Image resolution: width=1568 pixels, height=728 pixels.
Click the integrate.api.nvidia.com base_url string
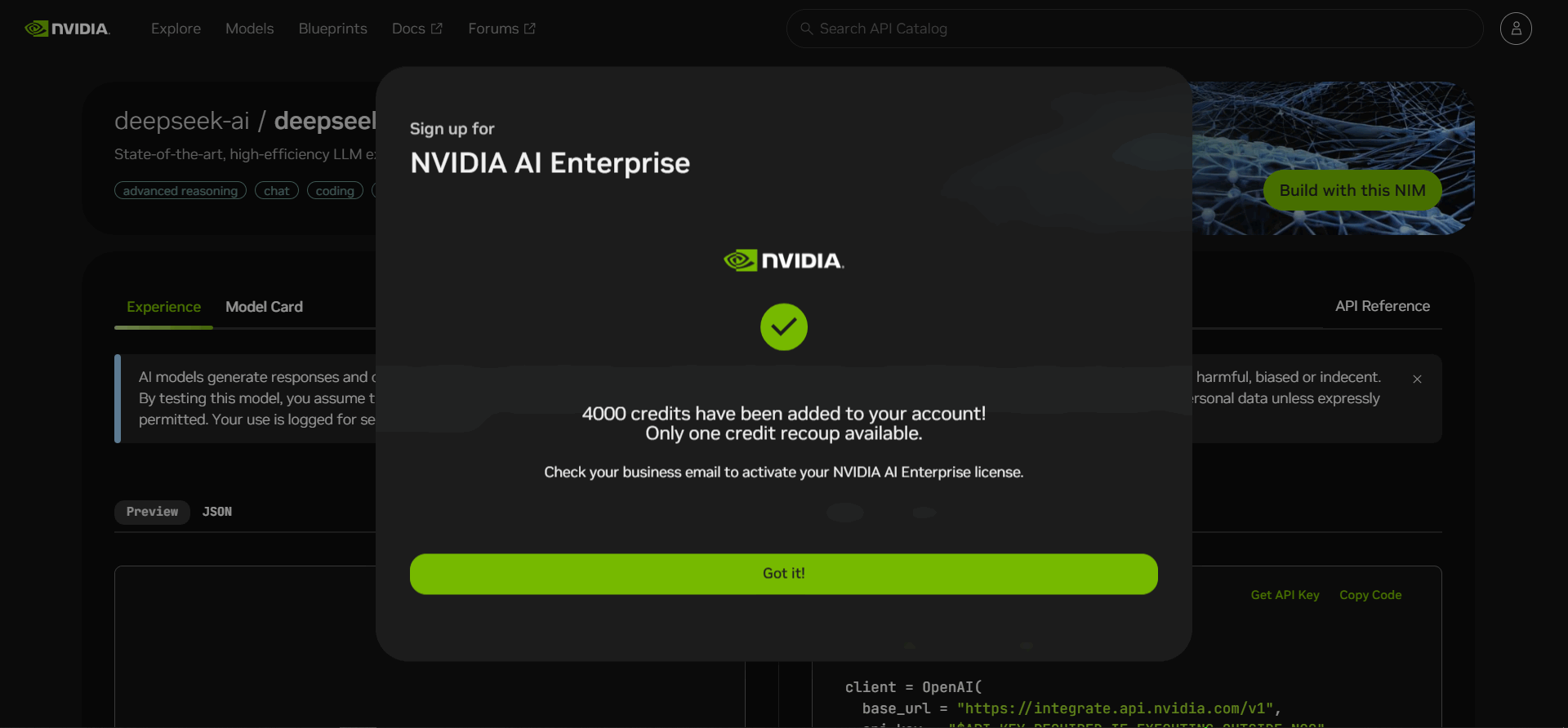1116,708
